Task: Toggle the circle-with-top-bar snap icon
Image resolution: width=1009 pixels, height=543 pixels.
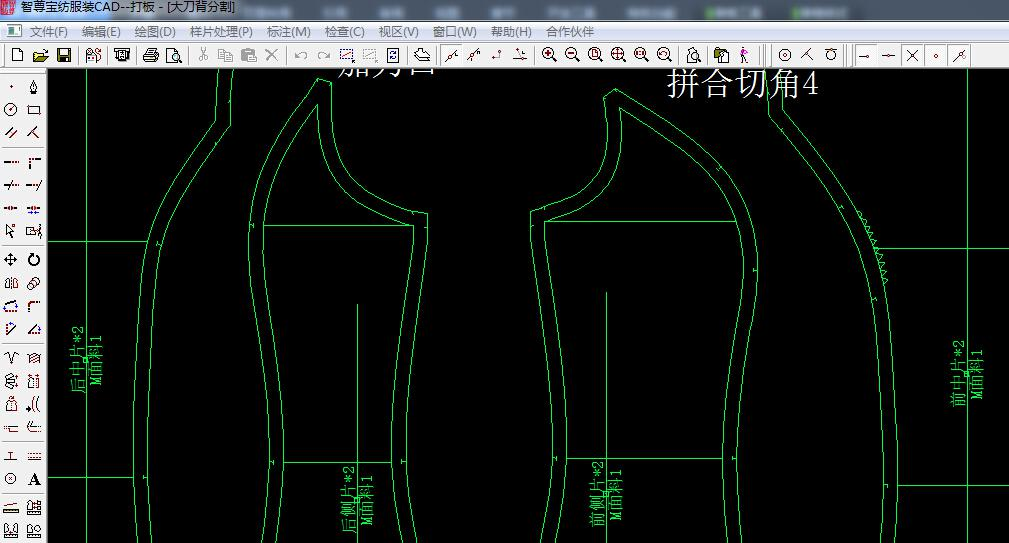Action: [x=831, y=55]
